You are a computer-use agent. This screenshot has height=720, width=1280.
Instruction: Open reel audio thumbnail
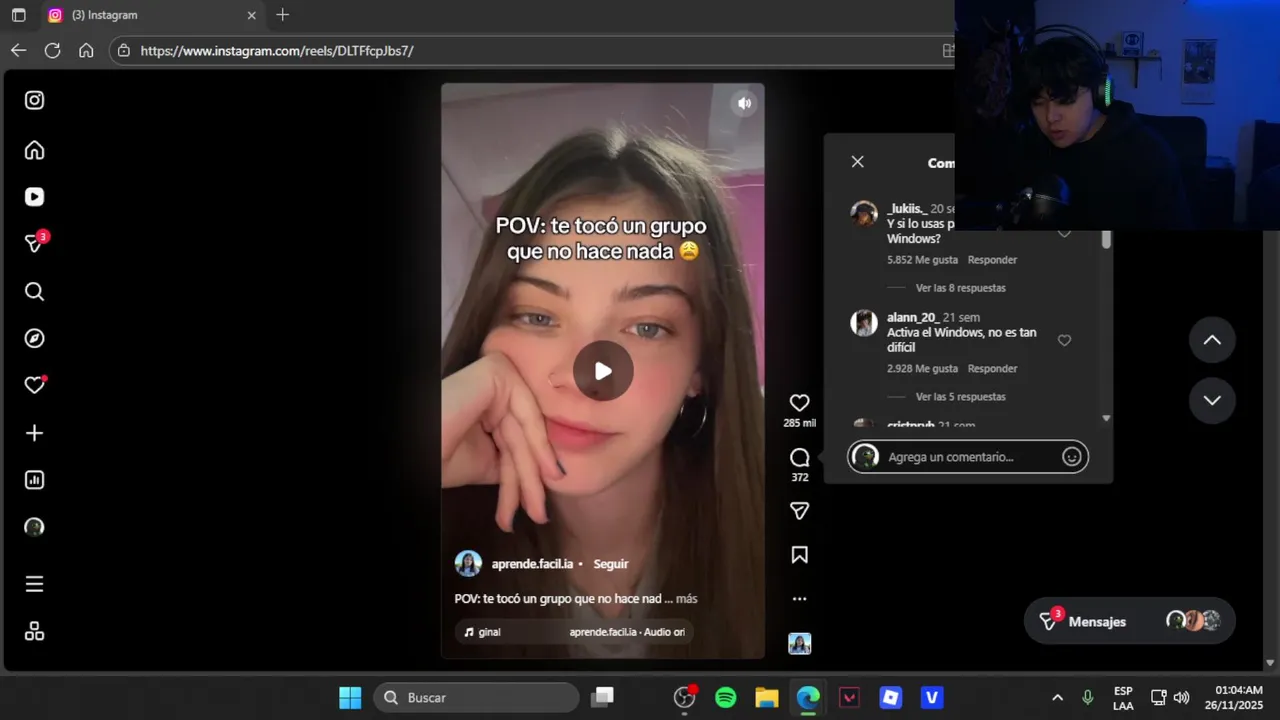799,644
